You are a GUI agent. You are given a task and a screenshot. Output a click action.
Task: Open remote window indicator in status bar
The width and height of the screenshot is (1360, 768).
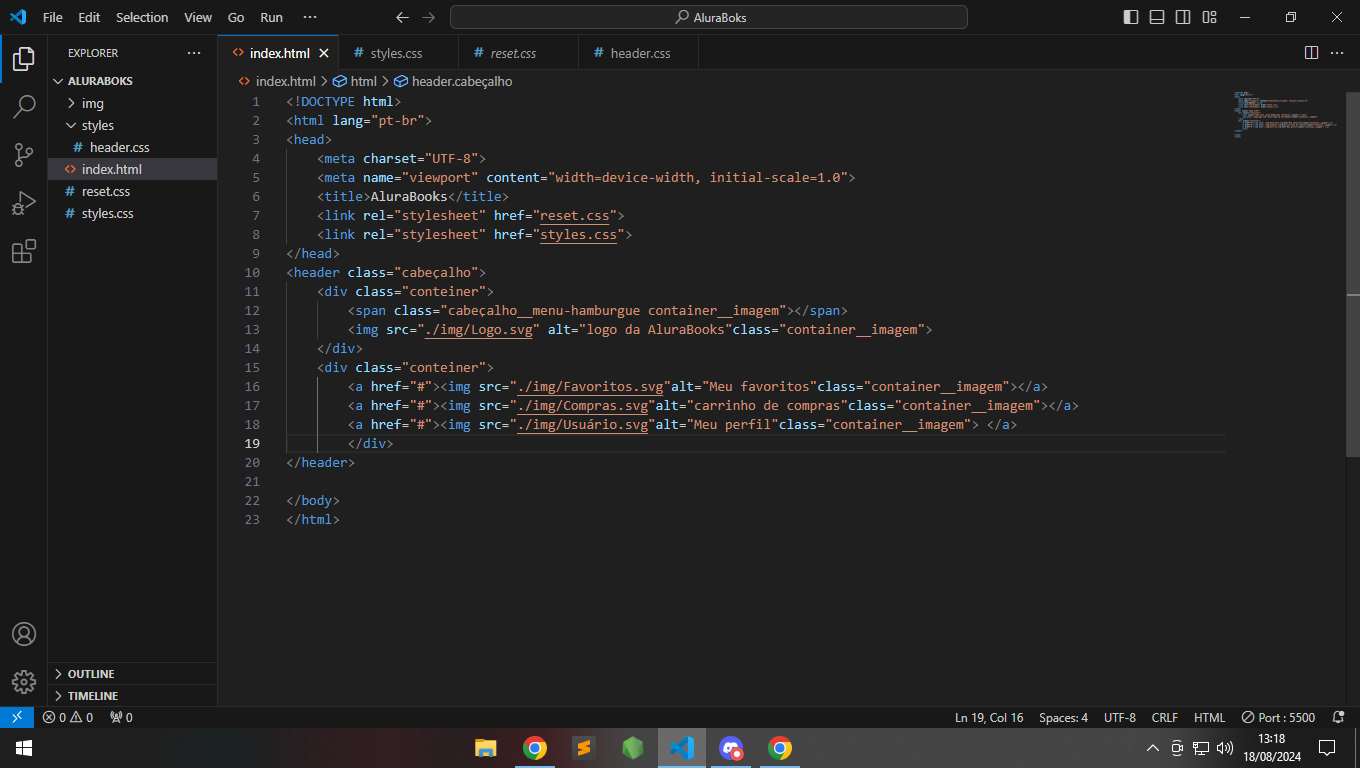[x=17, y=717]
